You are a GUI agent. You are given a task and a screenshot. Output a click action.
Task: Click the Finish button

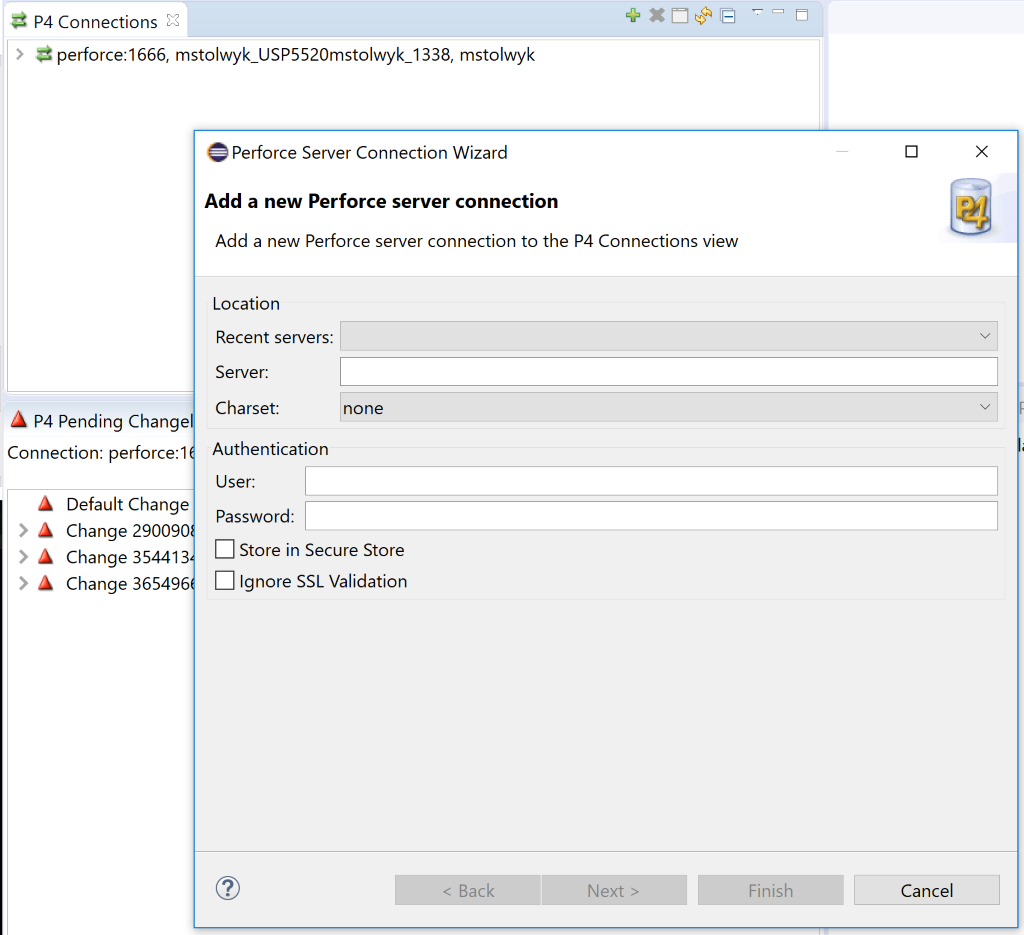click(x=771, y=891)
